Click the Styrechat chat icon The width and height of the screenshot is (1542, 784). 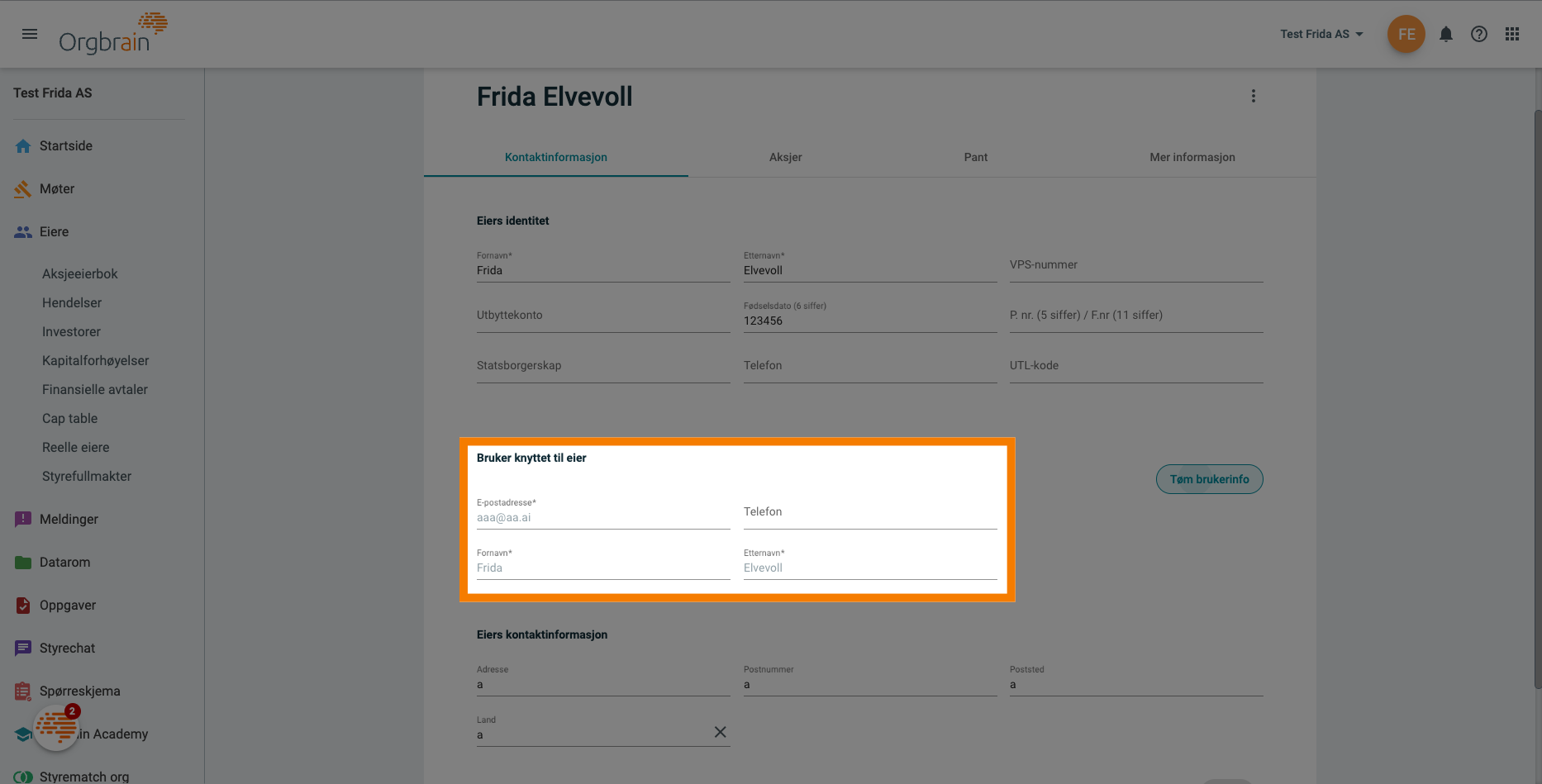click(x=23, y=649)
